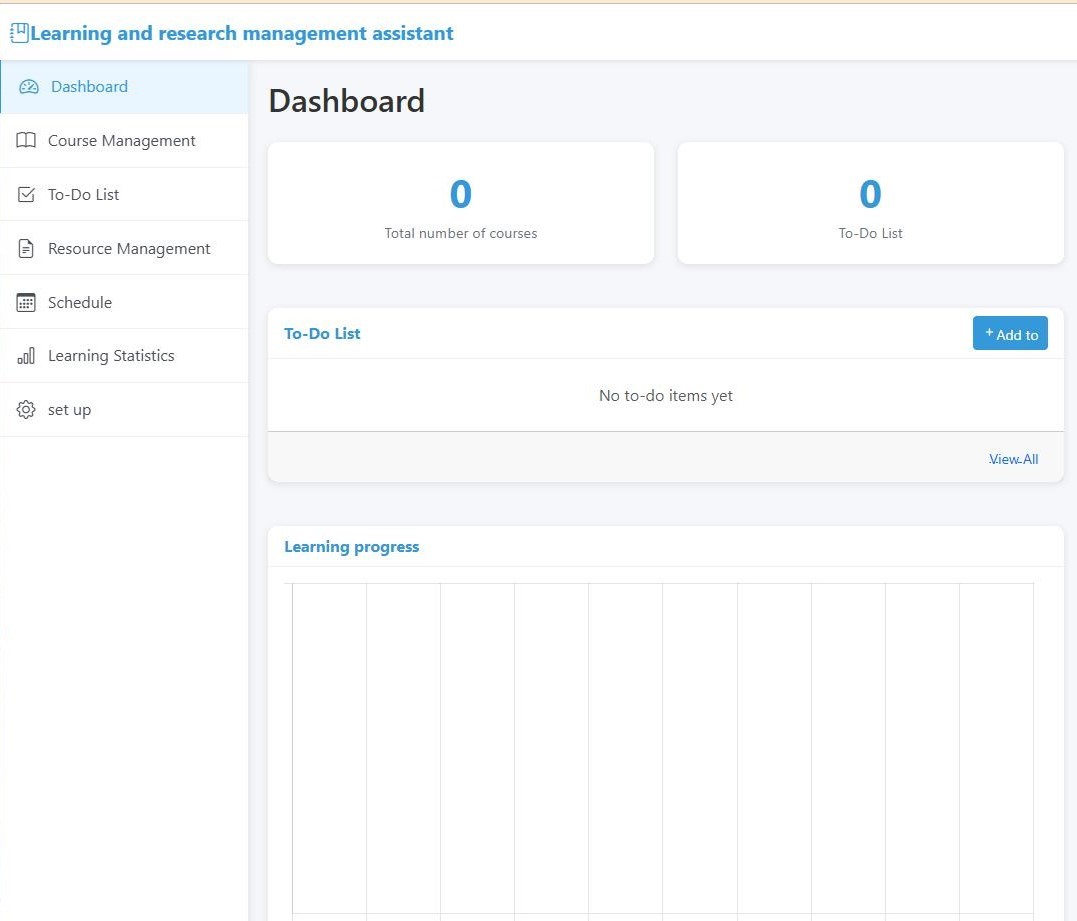This screenshot has width=1077, height=921.
Task: Select the Resource Management sidebar label
Action: click(129, 249)
